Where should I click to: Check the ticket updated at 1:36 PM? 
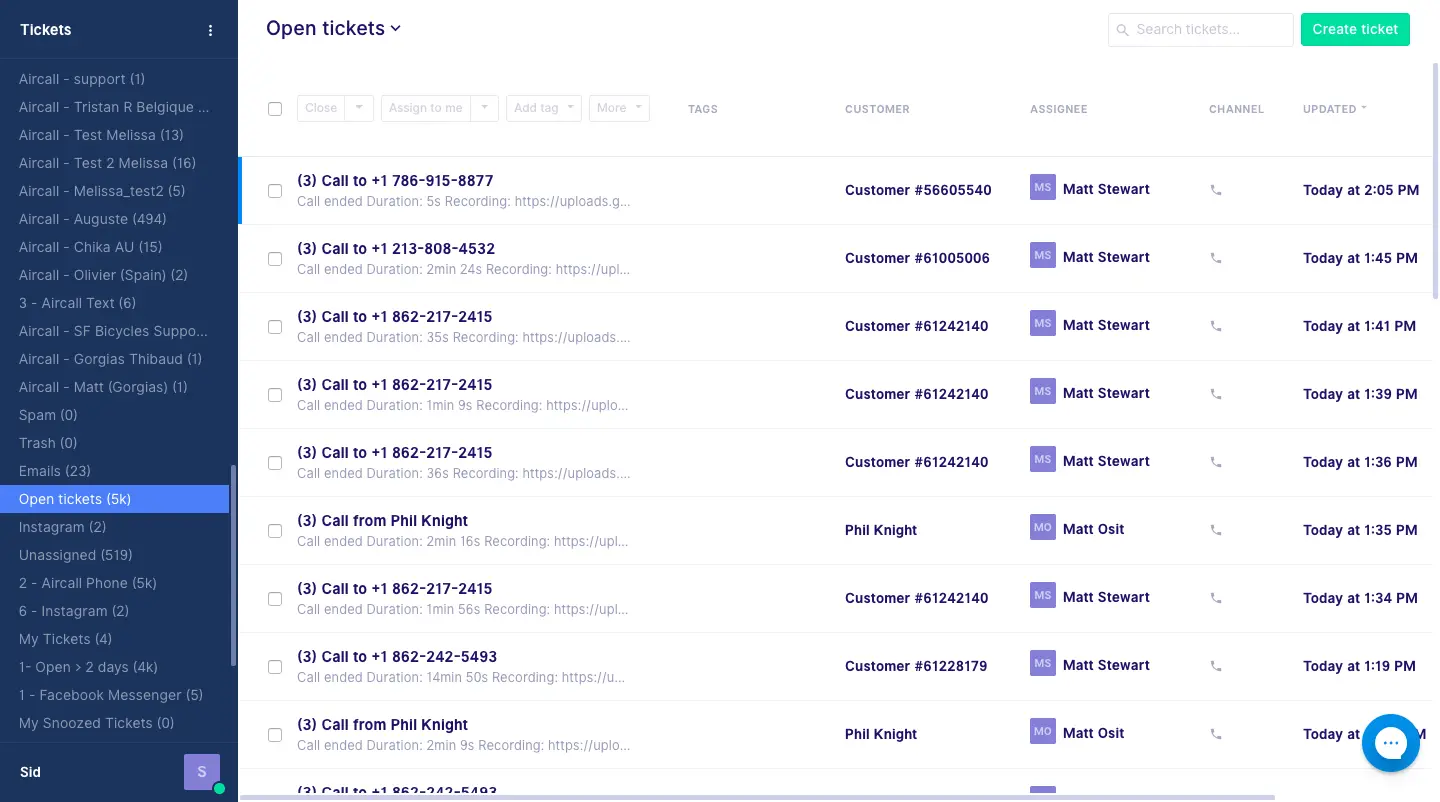[275, 463]
